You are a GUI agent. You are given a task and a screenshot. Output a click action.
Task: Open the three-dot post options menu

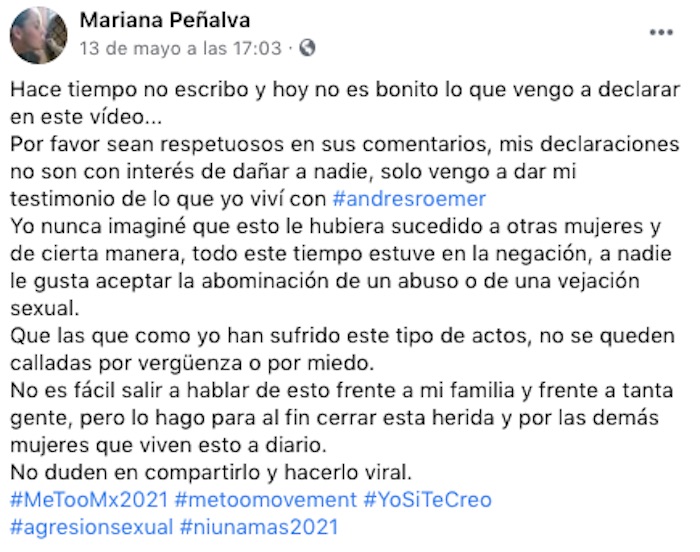661,32
